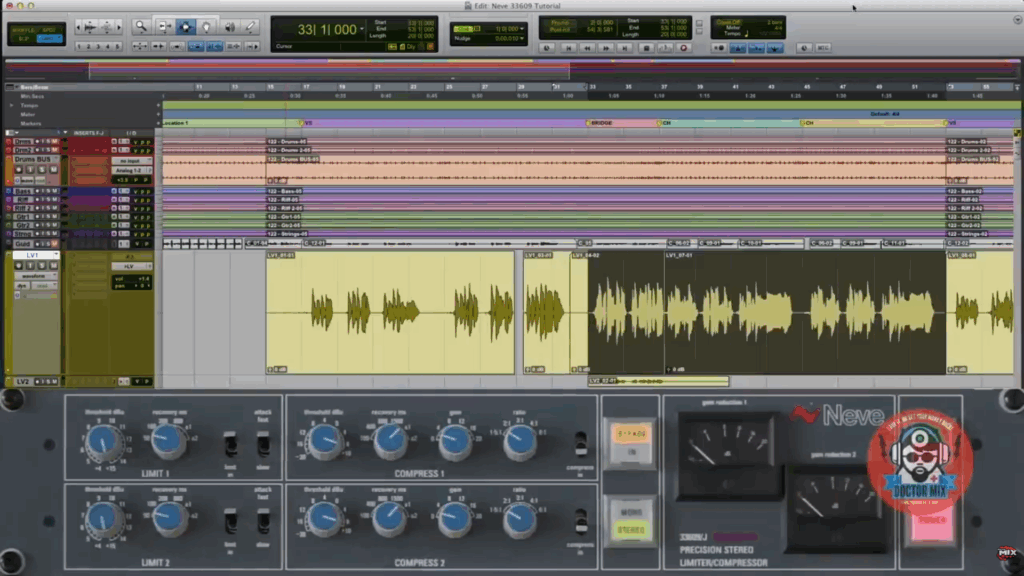Click the INSERTS F-J column header
Image resolution: width=1024 pixels, height=576 pixels.
[x=89, y=133]
